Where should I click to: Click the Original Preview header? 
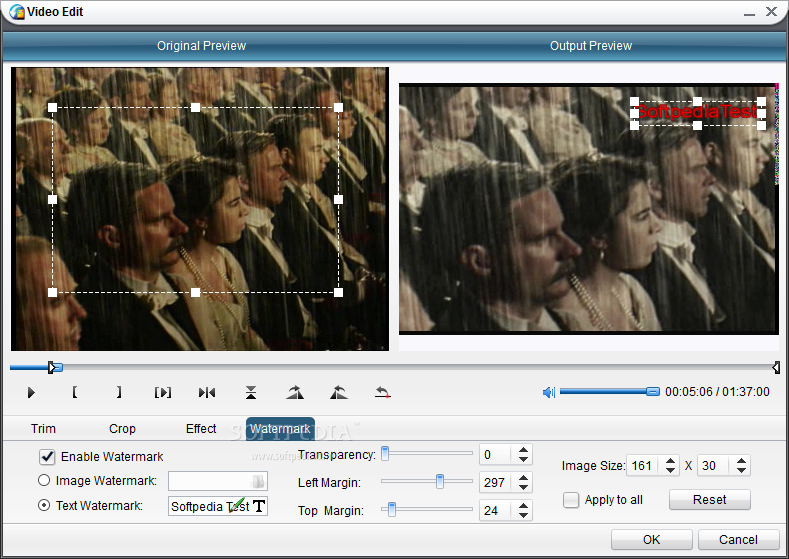pos(201,46)
